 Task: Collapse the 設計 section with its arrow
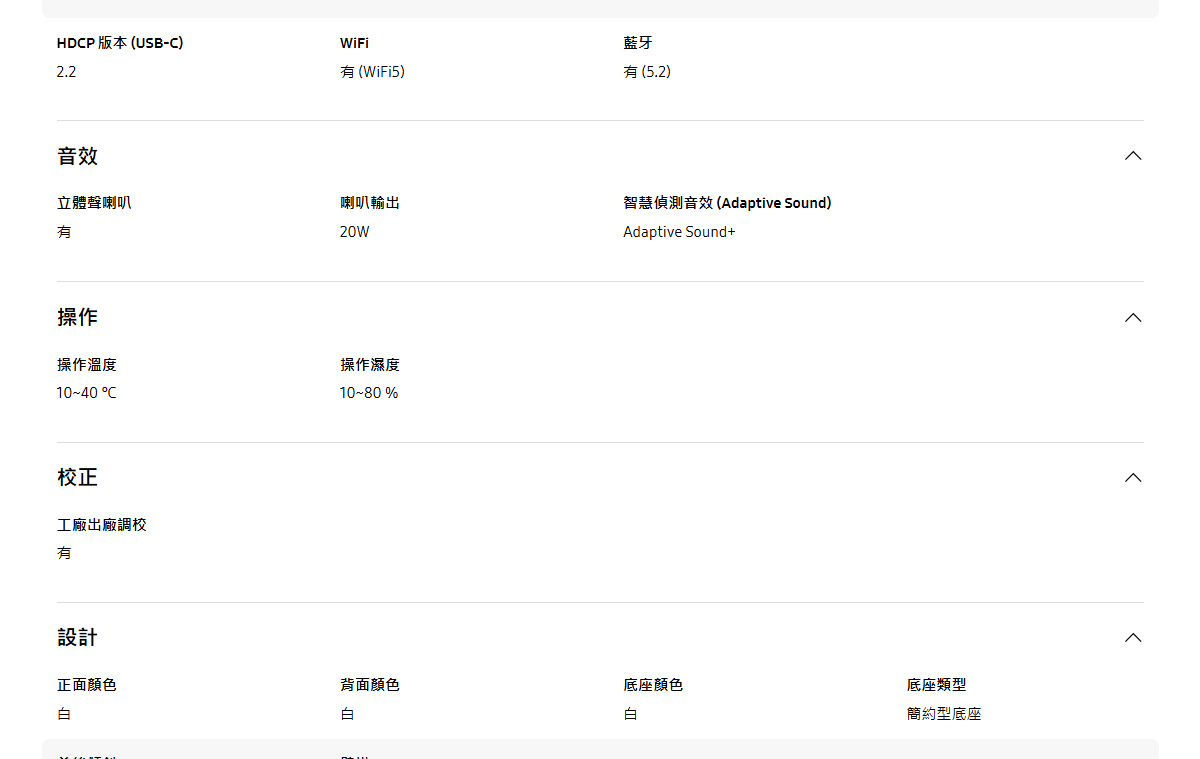point(1132,638)
